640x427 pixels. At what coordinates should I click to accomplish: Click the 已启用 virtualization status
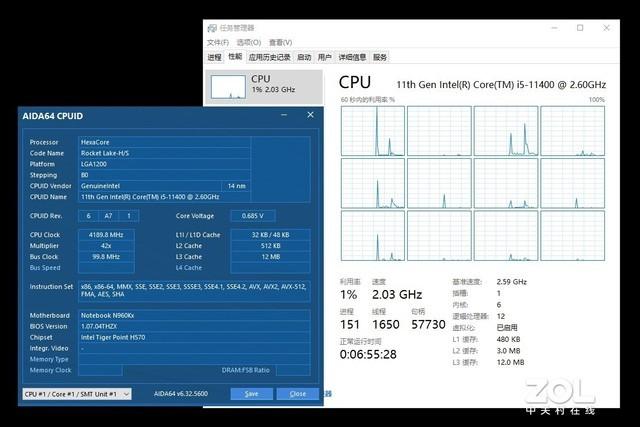coord(507,328)
